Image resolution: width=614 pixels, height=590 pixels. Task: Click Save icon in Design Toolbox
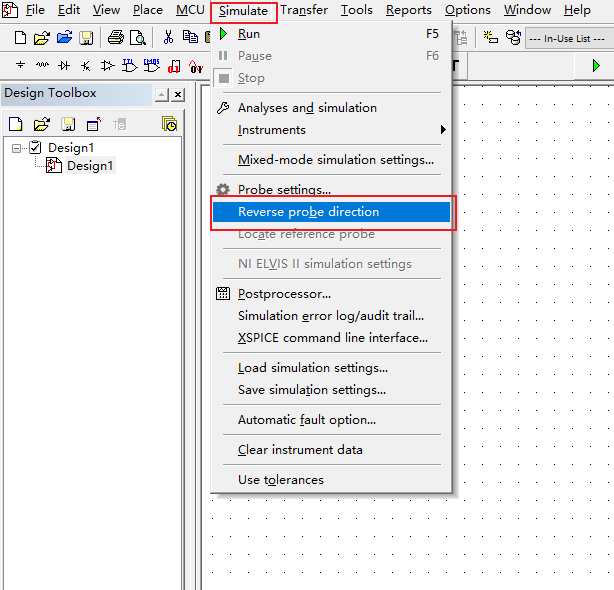pos(68,124)
